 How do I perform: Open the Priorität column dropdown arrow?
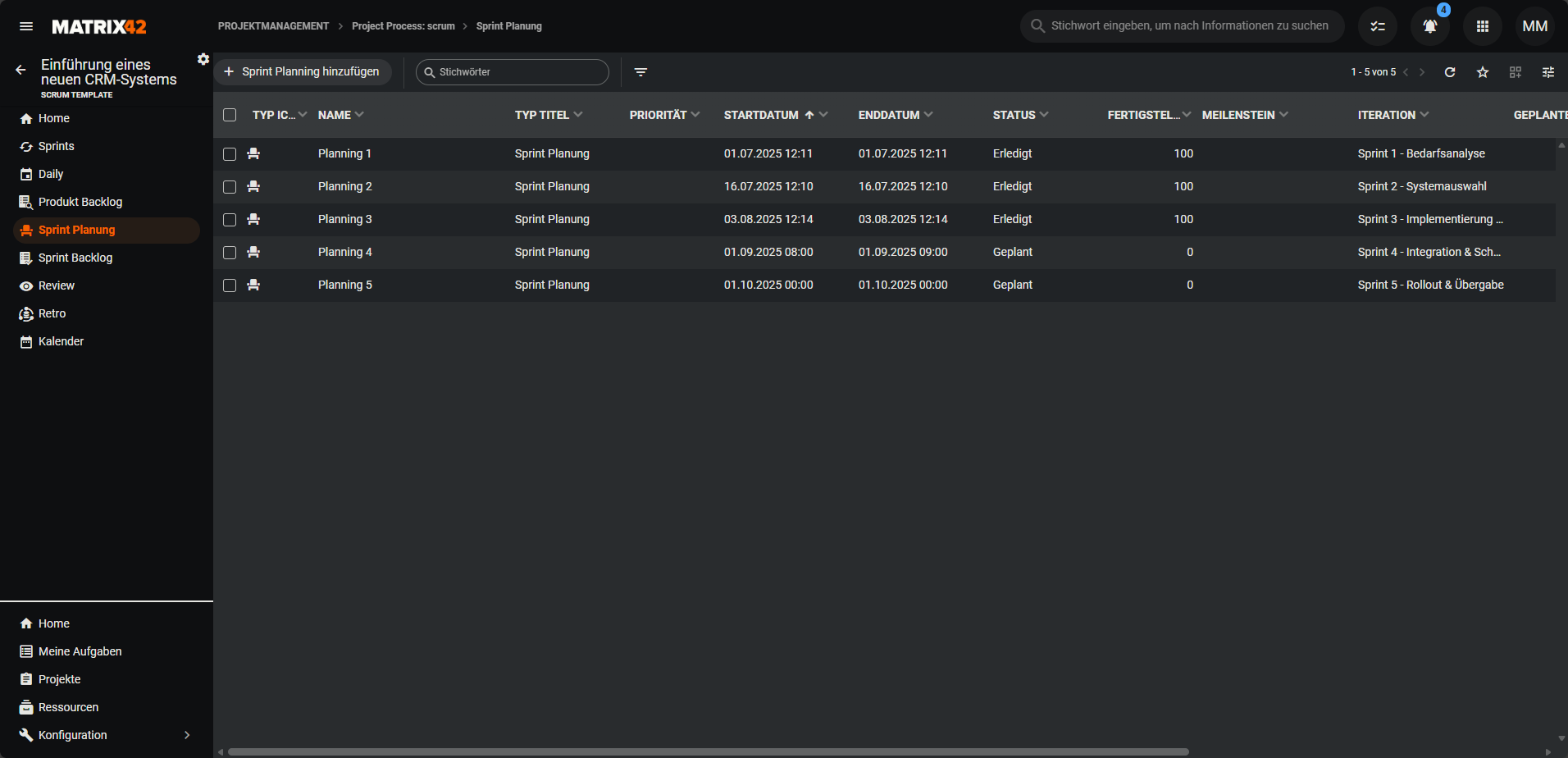695,115
